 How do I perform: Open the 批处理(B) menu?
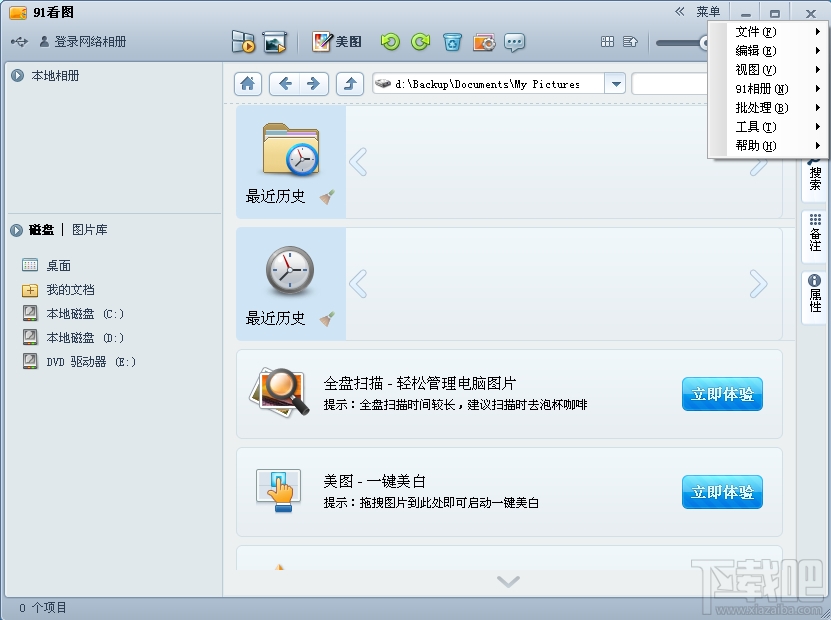[x=769, y=108]
